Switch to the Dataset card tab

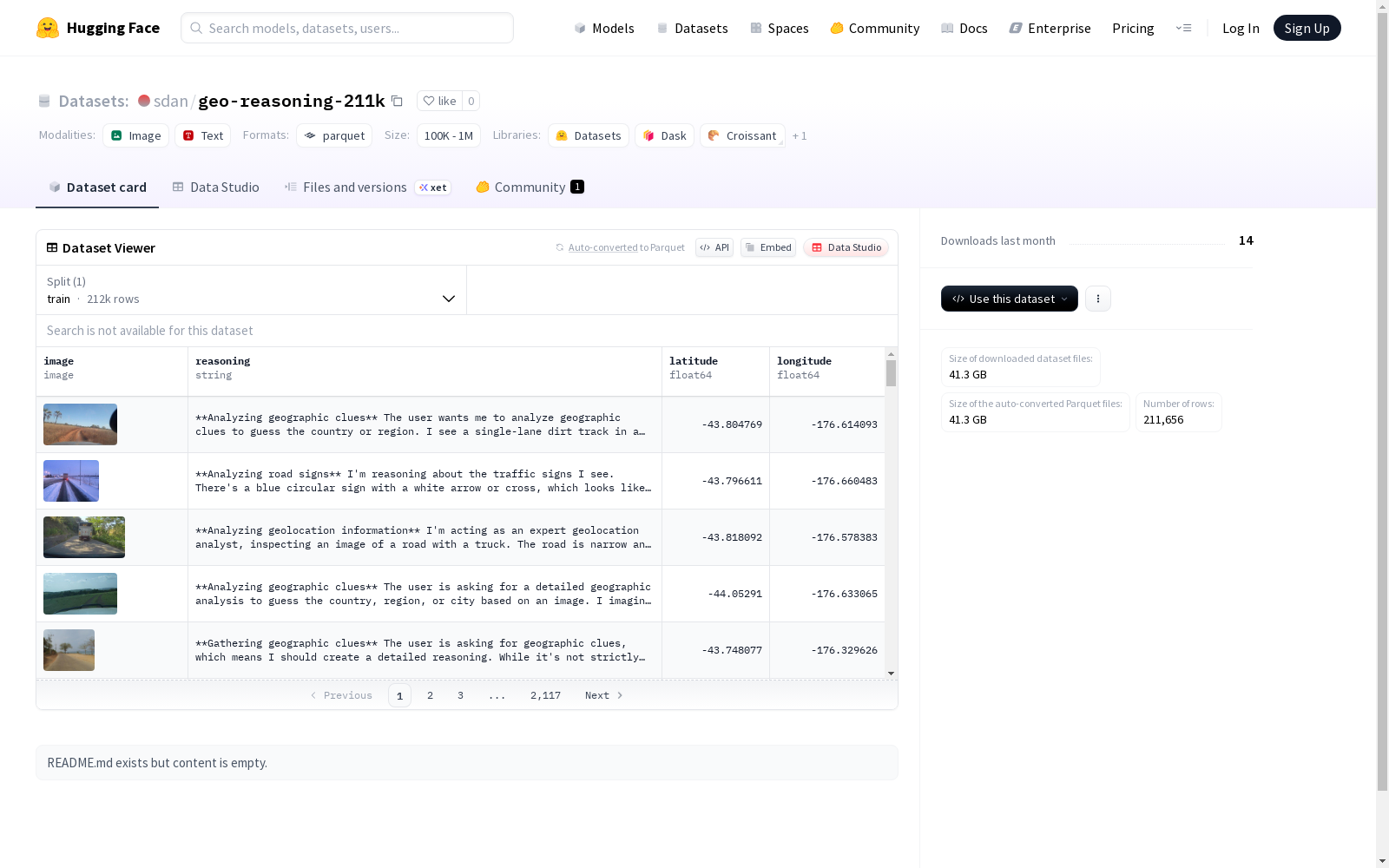97,187
